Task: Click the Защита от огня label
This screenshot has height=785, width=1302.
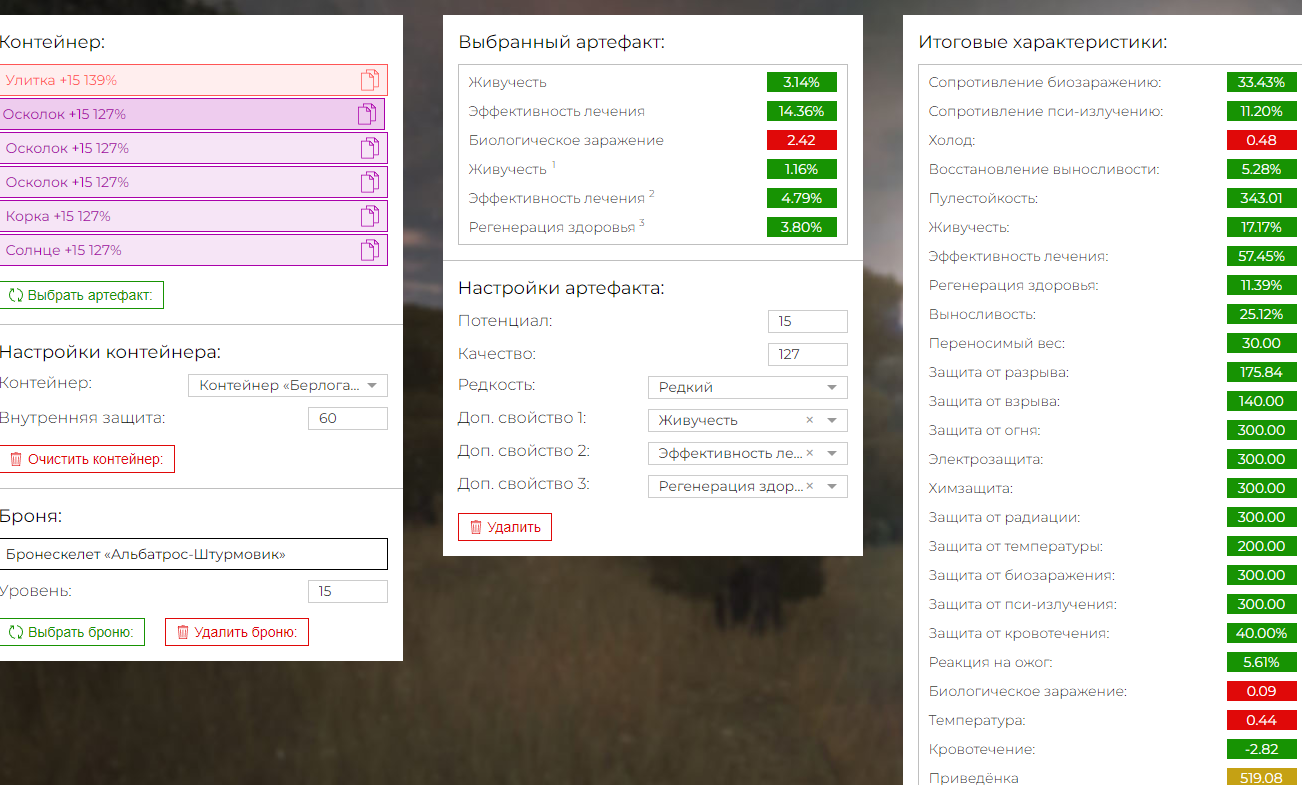Action: coord(984,431)
